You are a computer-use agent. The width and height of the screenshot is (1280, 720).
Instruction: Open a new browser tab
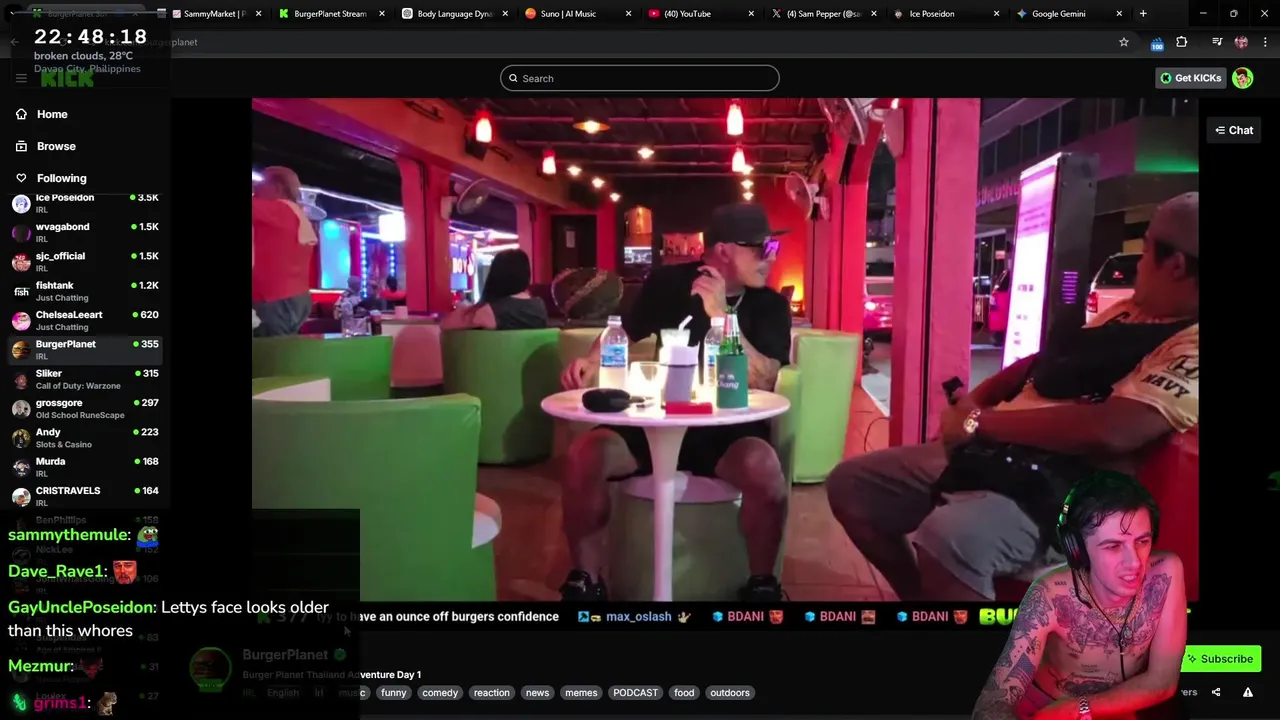pyautogui.click(x=1143, y=14)
